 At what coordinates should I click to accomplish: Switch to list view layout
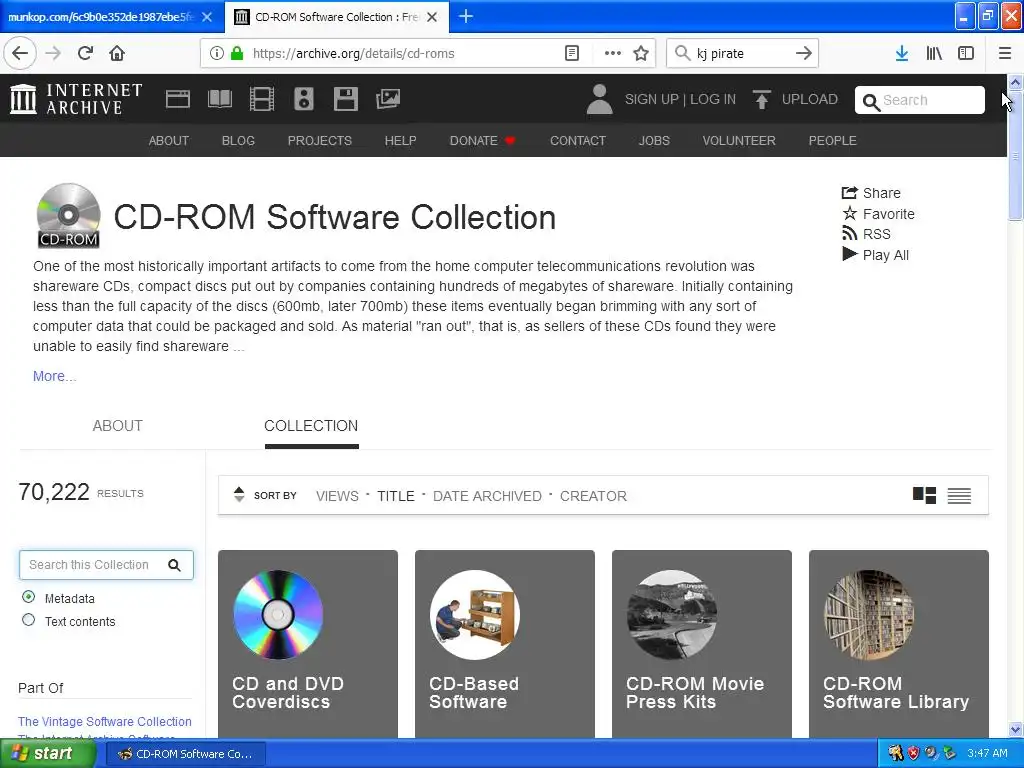coord(959,496)
